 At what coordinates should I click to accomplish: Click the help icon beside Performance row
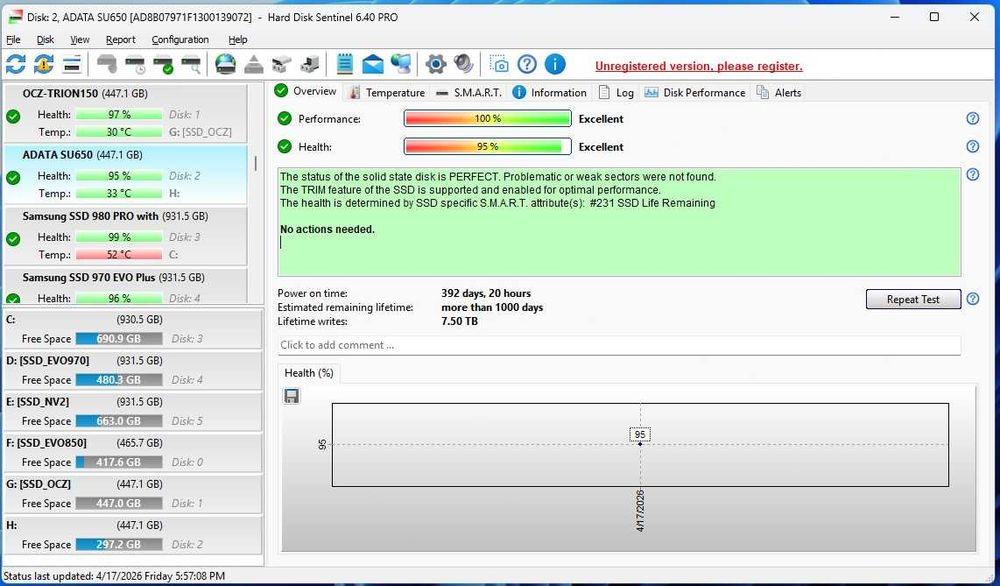coord(973,119)
